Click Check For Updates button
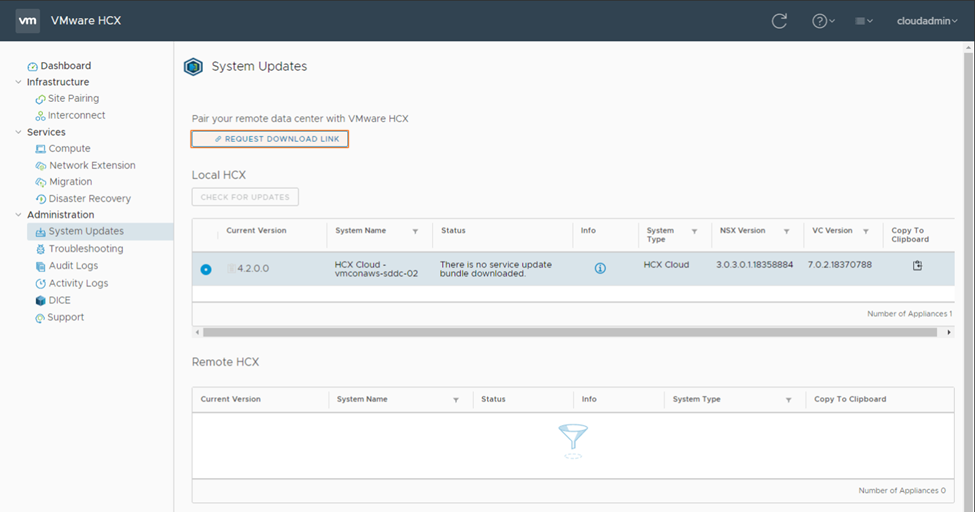 click(x=245, y=197)
